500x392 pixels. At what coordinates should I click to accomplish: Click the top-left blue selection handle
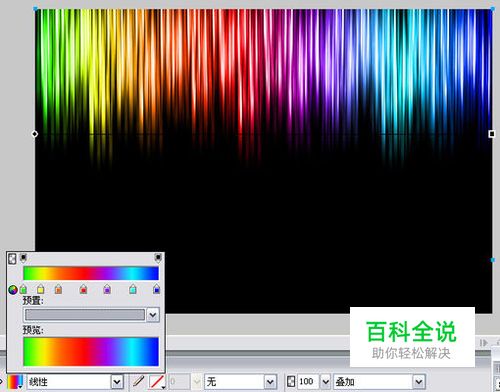(x=35, y=8)
